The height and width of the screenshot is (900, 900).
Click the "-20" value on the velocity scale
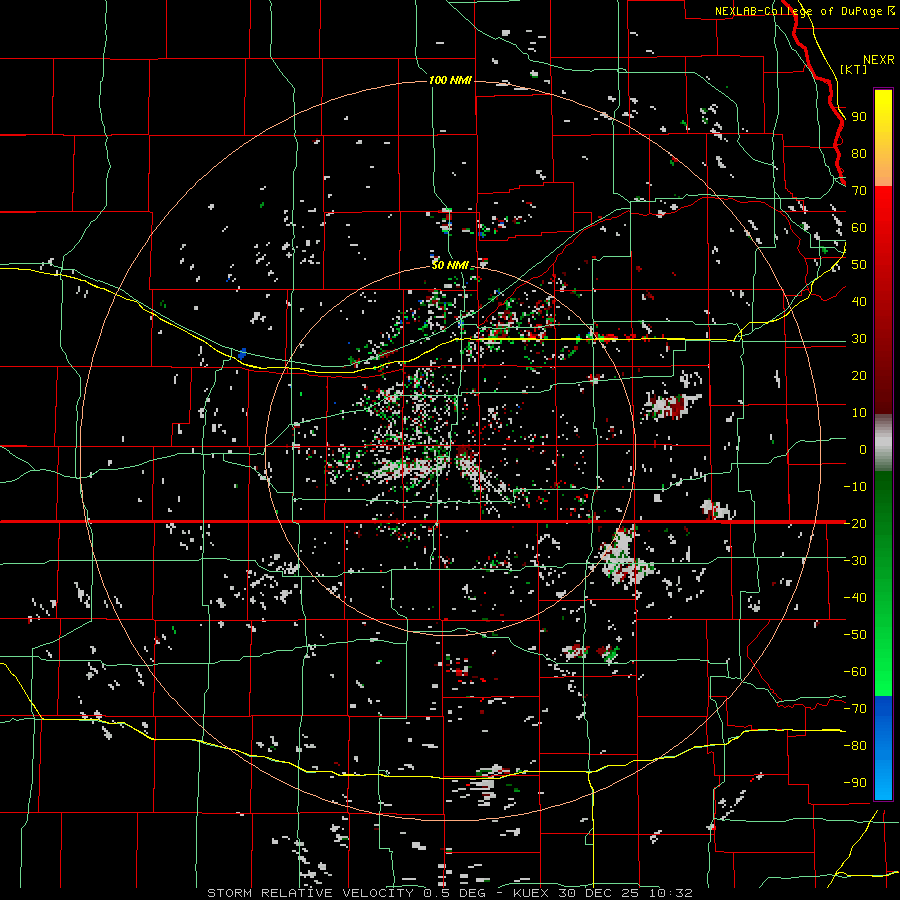pos(855,524)
